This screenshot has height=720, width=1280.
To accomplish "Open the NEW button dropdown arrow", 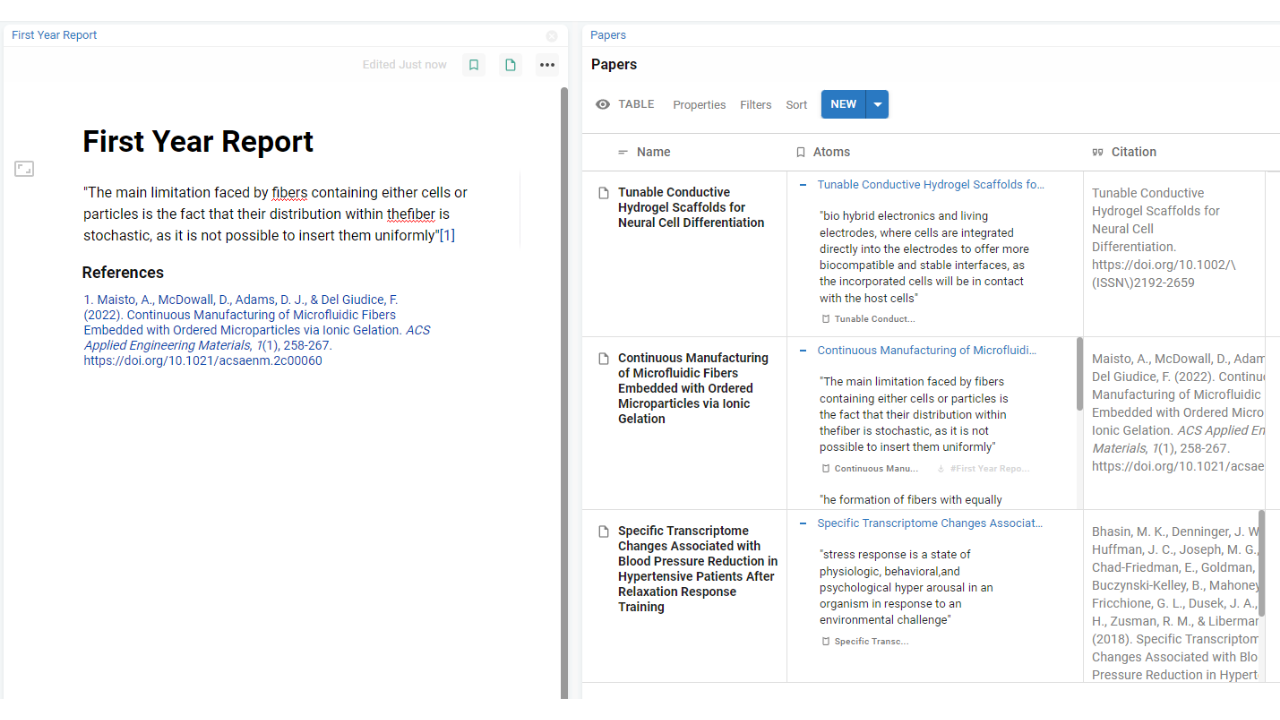I will pyautogui.click(x=877, y=104).
